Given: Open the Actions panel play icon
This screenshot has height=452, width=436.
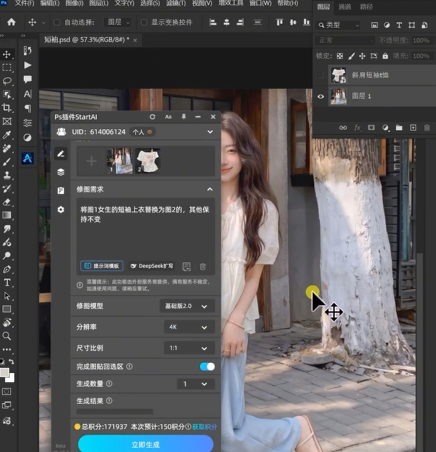Looking at the screenshot, I should (x=27, y=65).
